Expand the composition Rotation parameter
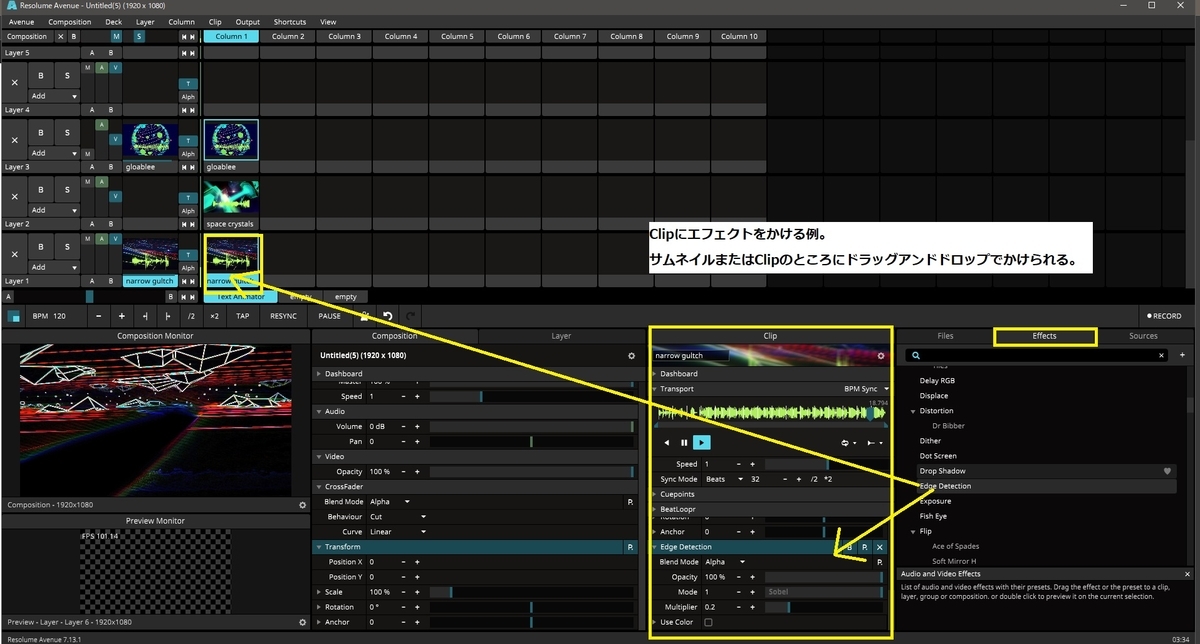The width and height of the screenshot is (1200, 644). [320, 607]
